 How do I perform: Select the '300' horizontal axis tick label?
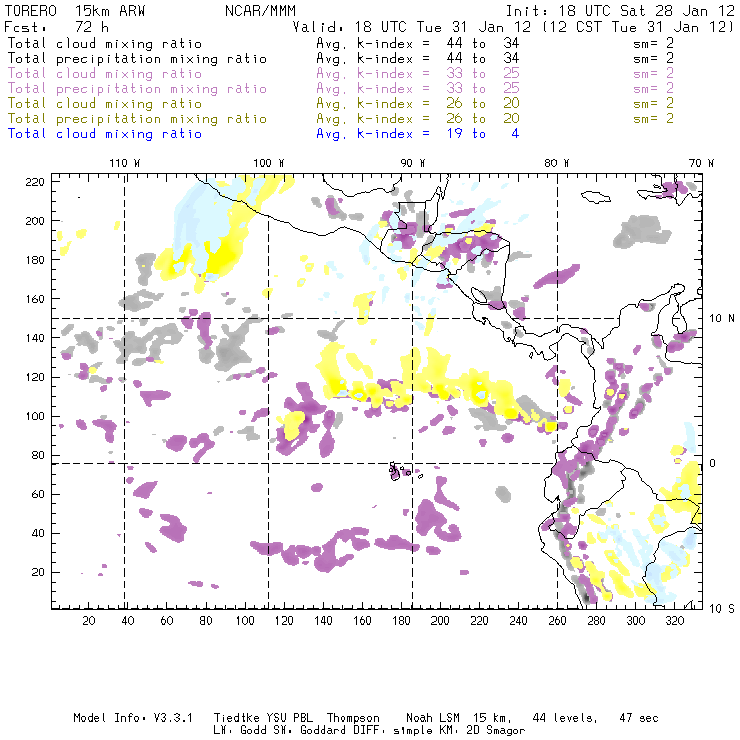635,621
